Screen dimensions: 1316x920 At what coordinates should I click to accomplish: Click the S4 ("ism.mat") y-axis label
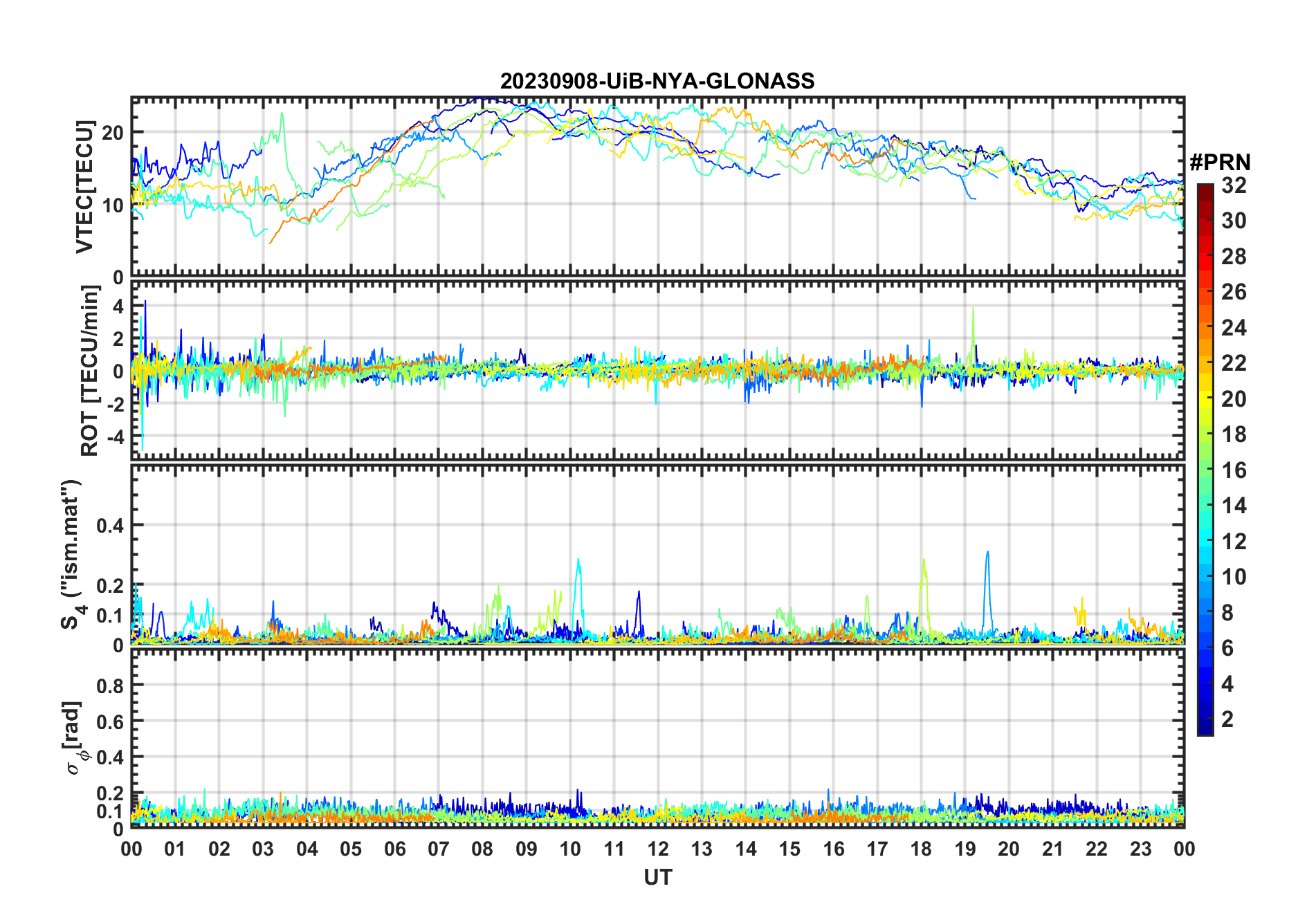point(71,554)
